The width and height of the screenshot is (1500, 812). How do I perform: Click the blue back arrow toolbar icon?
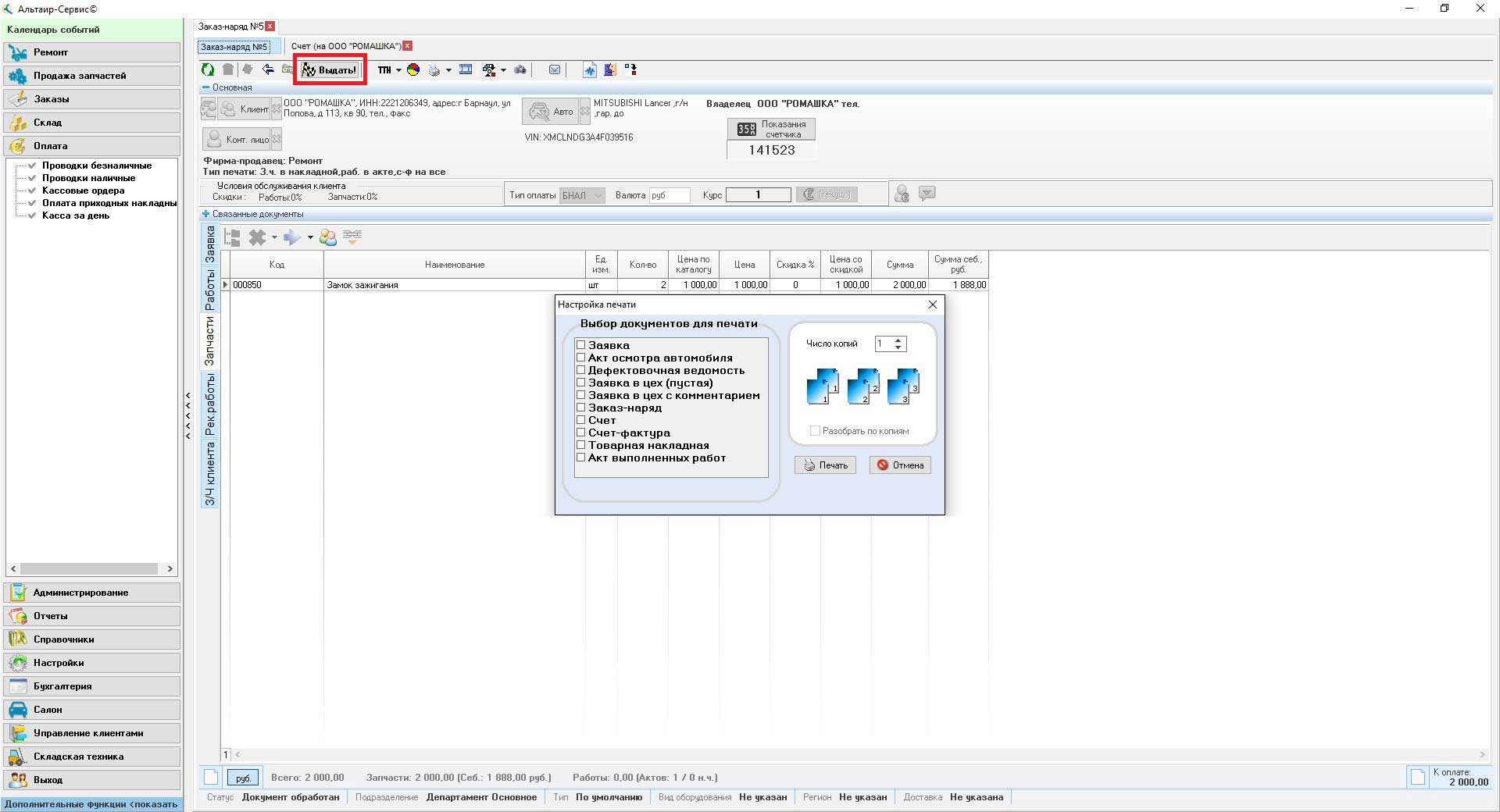(268, 69)
